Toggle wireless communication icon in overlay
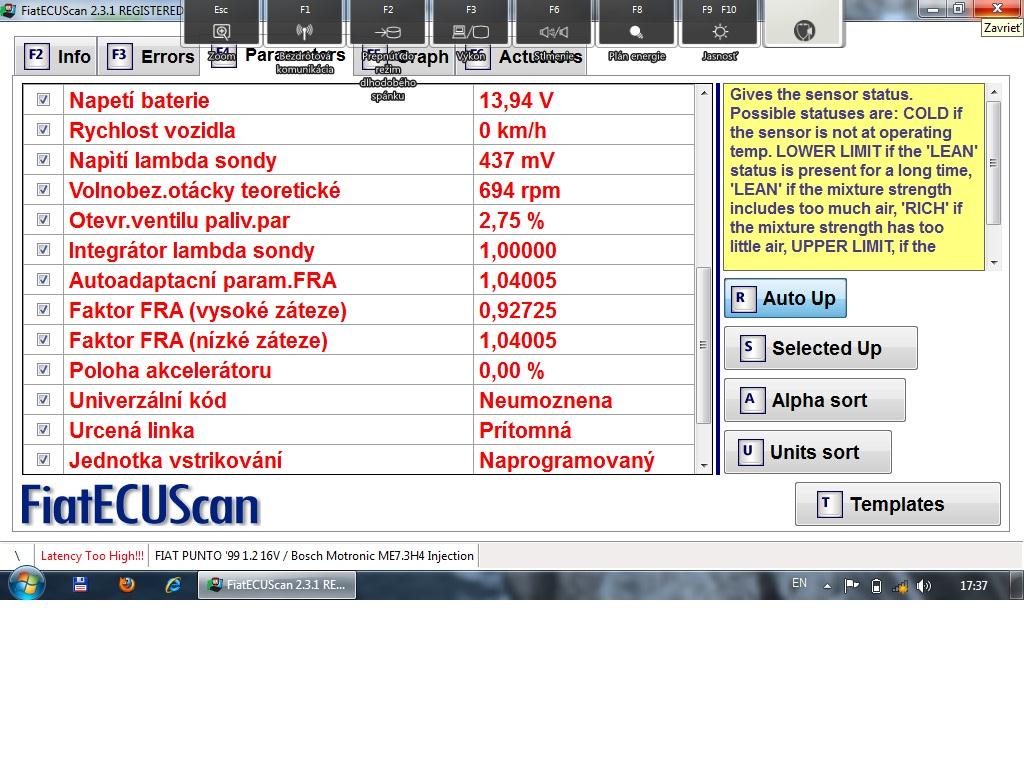Screen dimensions: 1024x768 pyautogui.click(x=305, y=31)
